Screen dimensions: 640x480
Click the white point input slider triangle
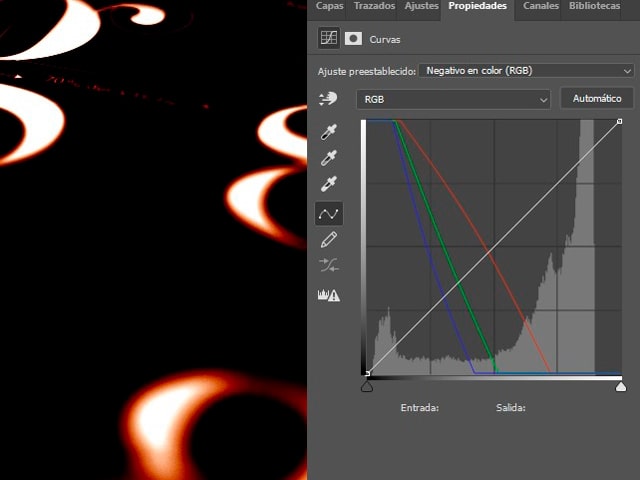[620, 386]
